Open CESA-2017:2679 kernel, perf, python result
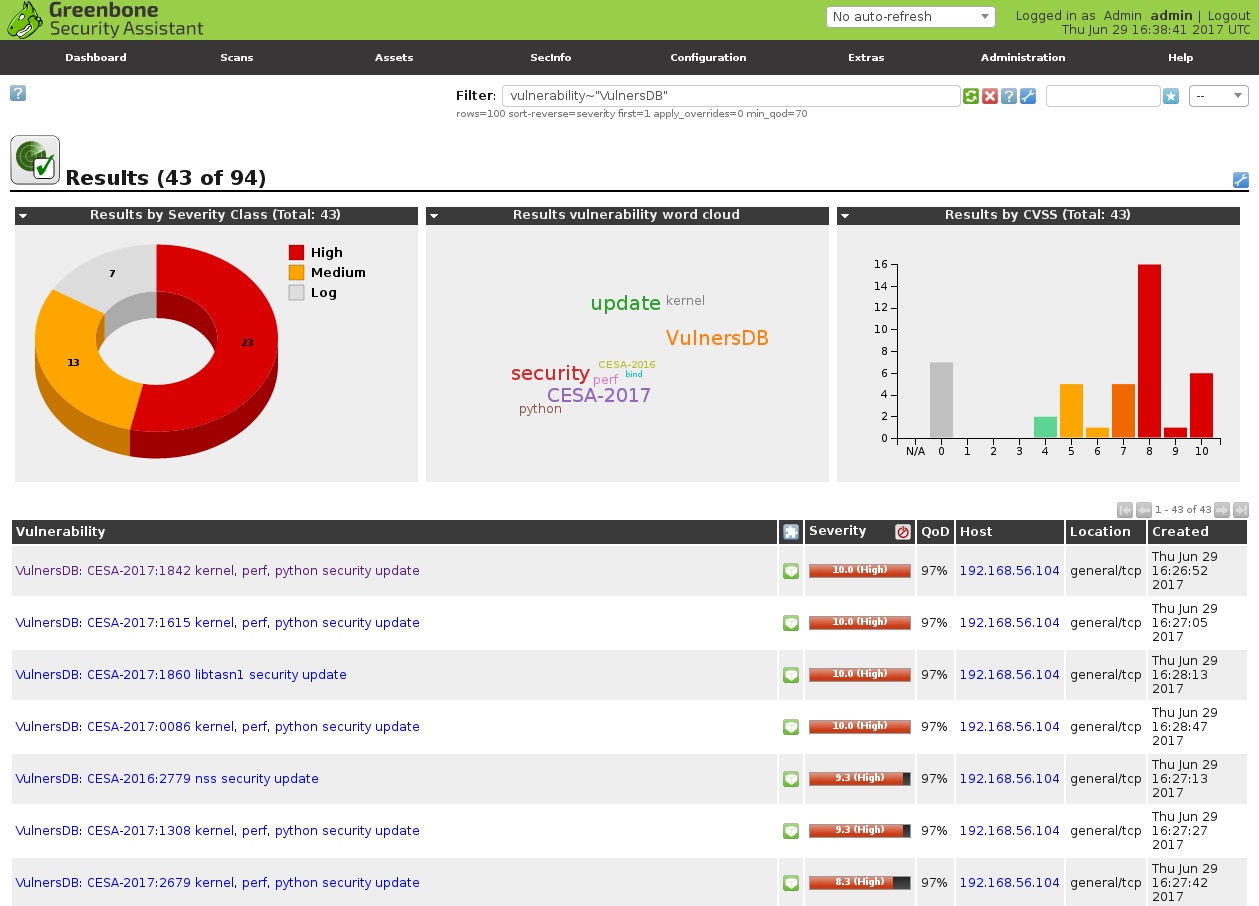The height and width of the screenshot is (906, 1259). point(218,883)
